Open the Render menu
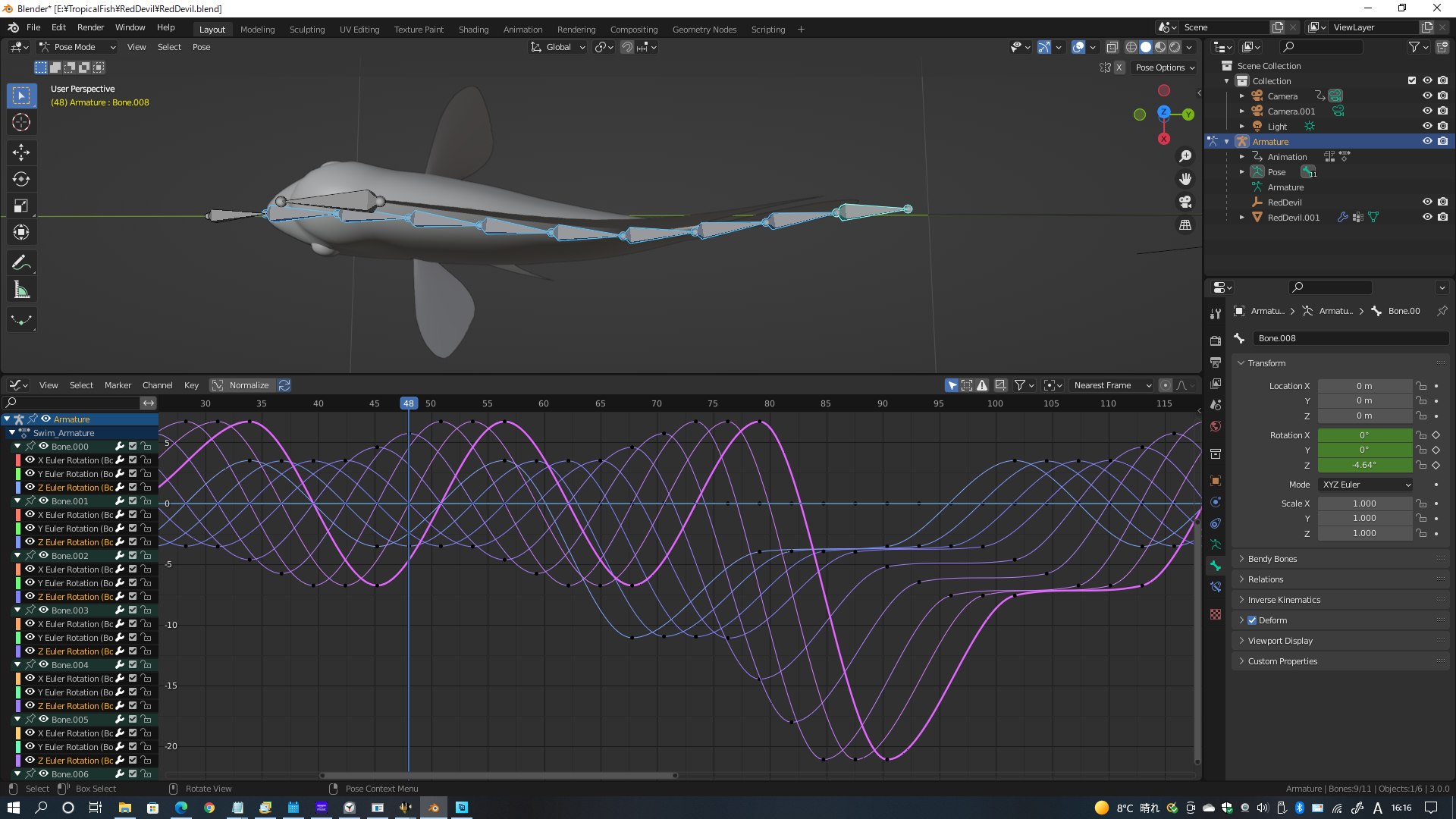This screenshot has width=1456, height=819. click(x=90, y=27)
